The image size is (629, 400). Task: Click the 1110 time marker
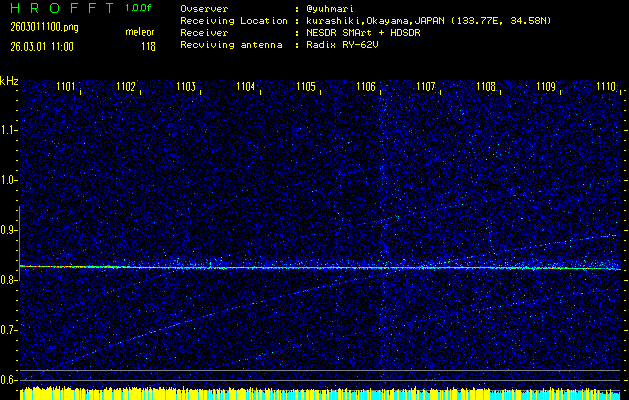[x=605, y=87]
